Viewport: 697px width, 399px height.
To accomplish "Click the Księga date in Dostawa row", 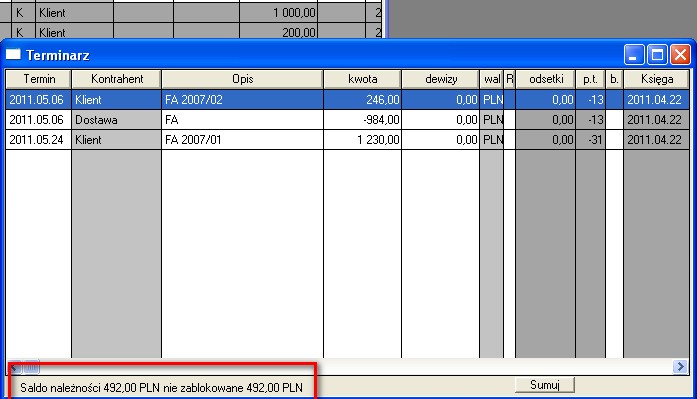I will coord(654,120).
